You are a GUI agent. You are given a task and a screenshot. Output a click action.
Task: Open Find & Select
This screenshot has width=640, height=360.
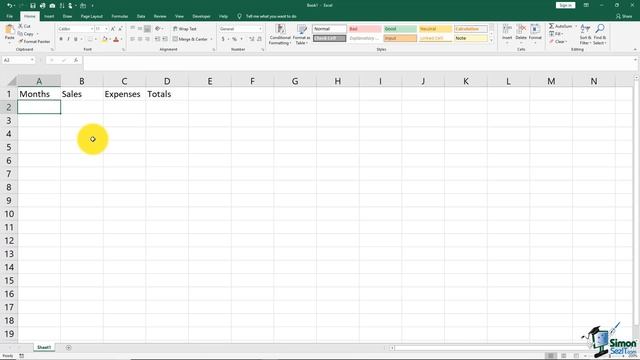600,34
